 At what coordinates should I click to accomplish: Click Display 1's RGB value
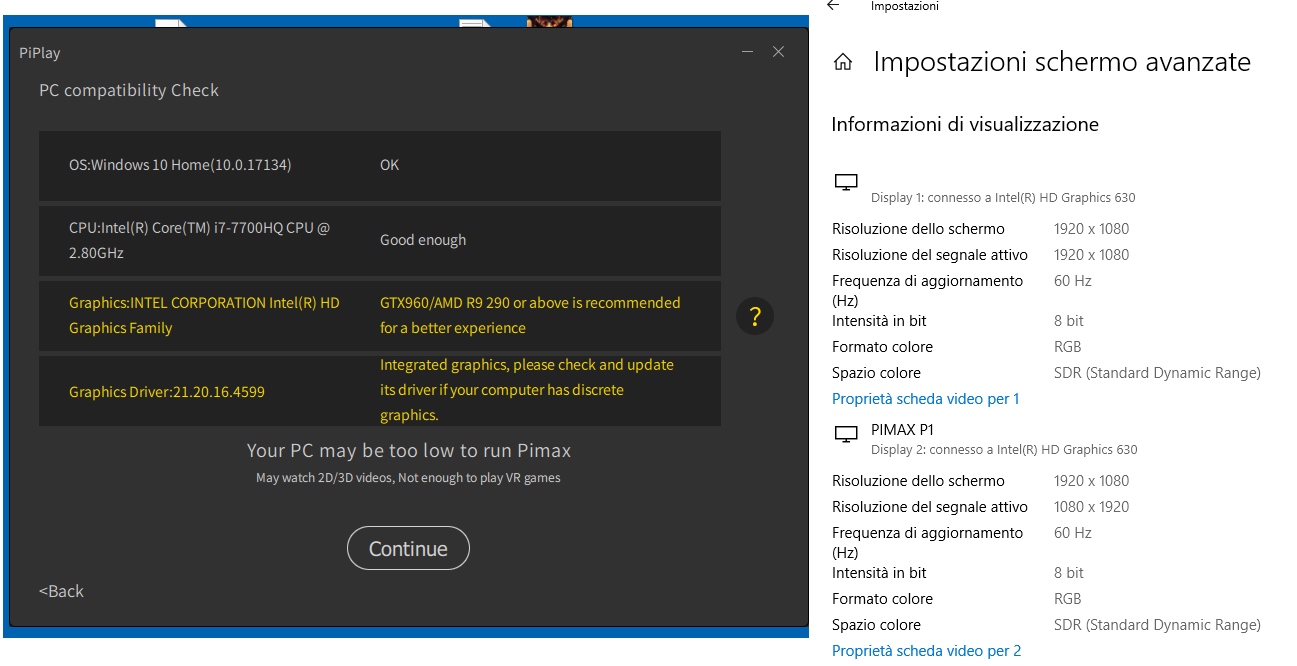click(x=1068, y=347)
